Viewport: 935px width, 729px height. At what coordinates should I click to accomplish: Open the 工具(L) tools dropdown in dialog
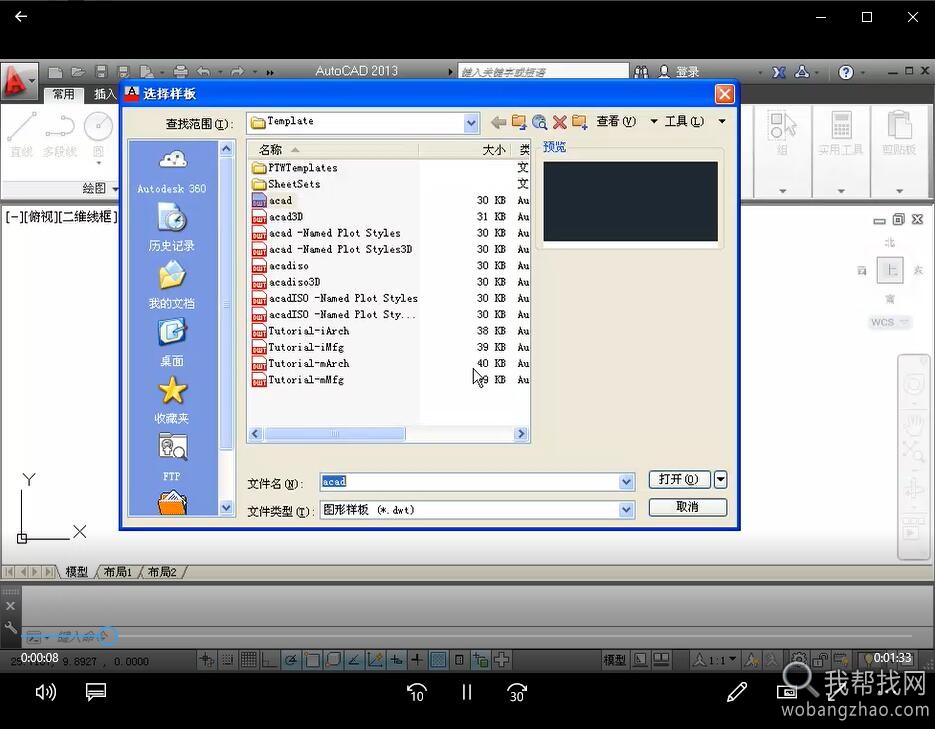click(x=695, y=122)
